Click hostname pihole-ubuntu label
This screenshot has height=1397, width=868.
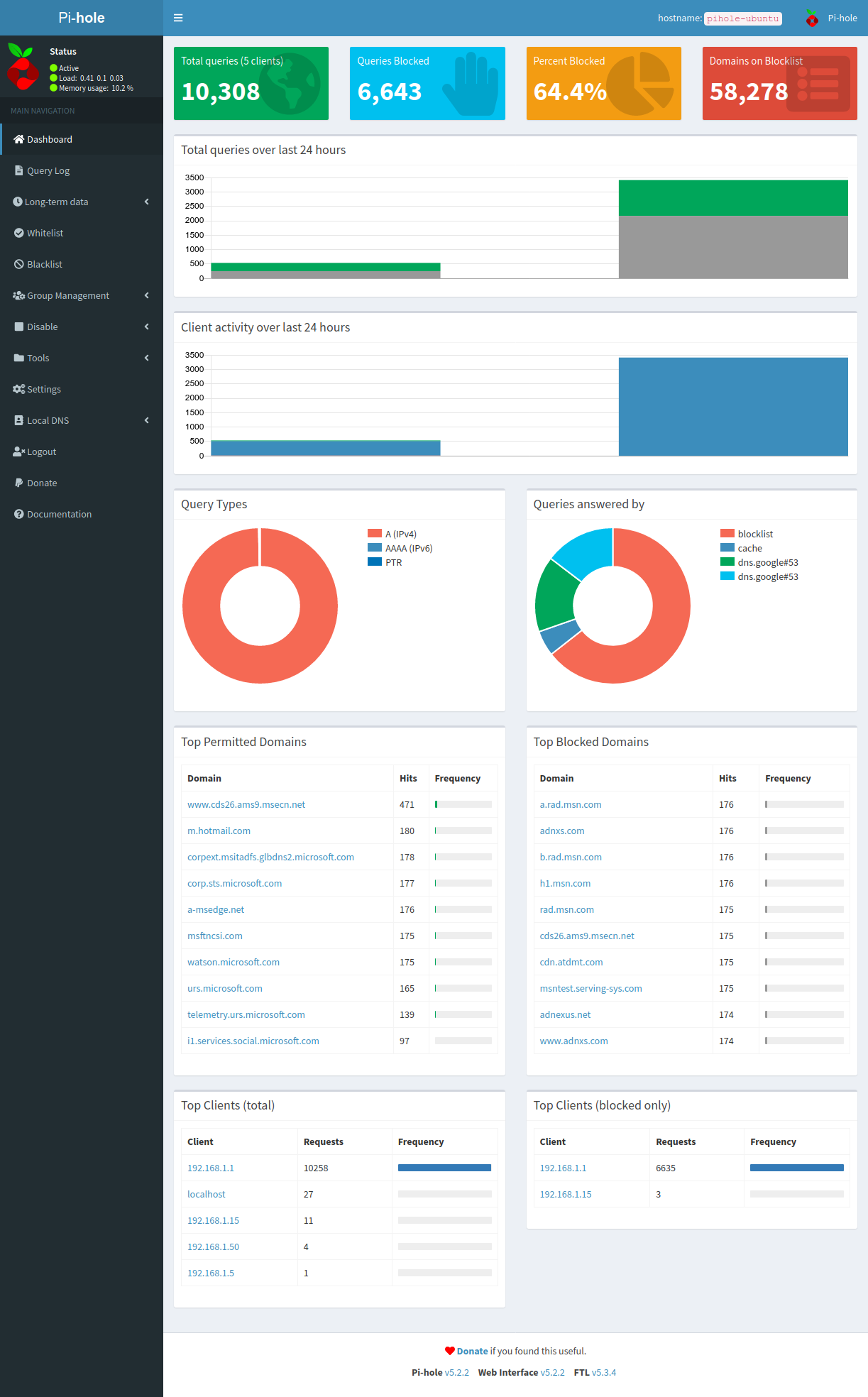(743, 18)
